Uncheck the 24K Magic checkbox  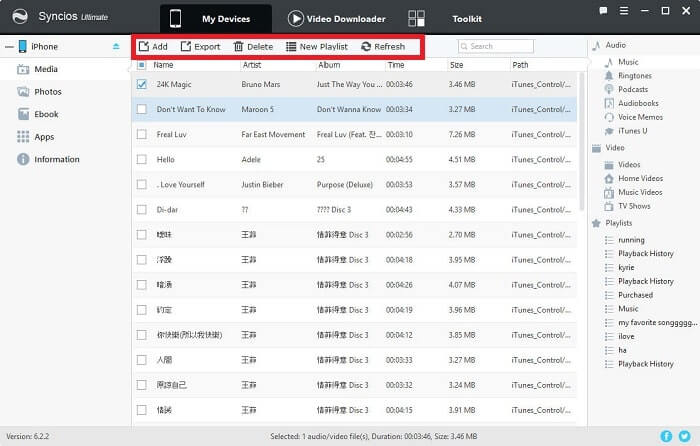pos(142,84)
